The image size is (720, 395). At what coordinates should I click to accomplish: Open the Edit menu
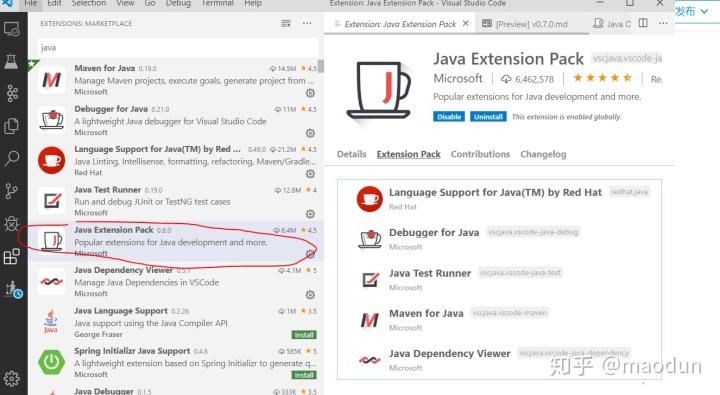click(54, 3)
